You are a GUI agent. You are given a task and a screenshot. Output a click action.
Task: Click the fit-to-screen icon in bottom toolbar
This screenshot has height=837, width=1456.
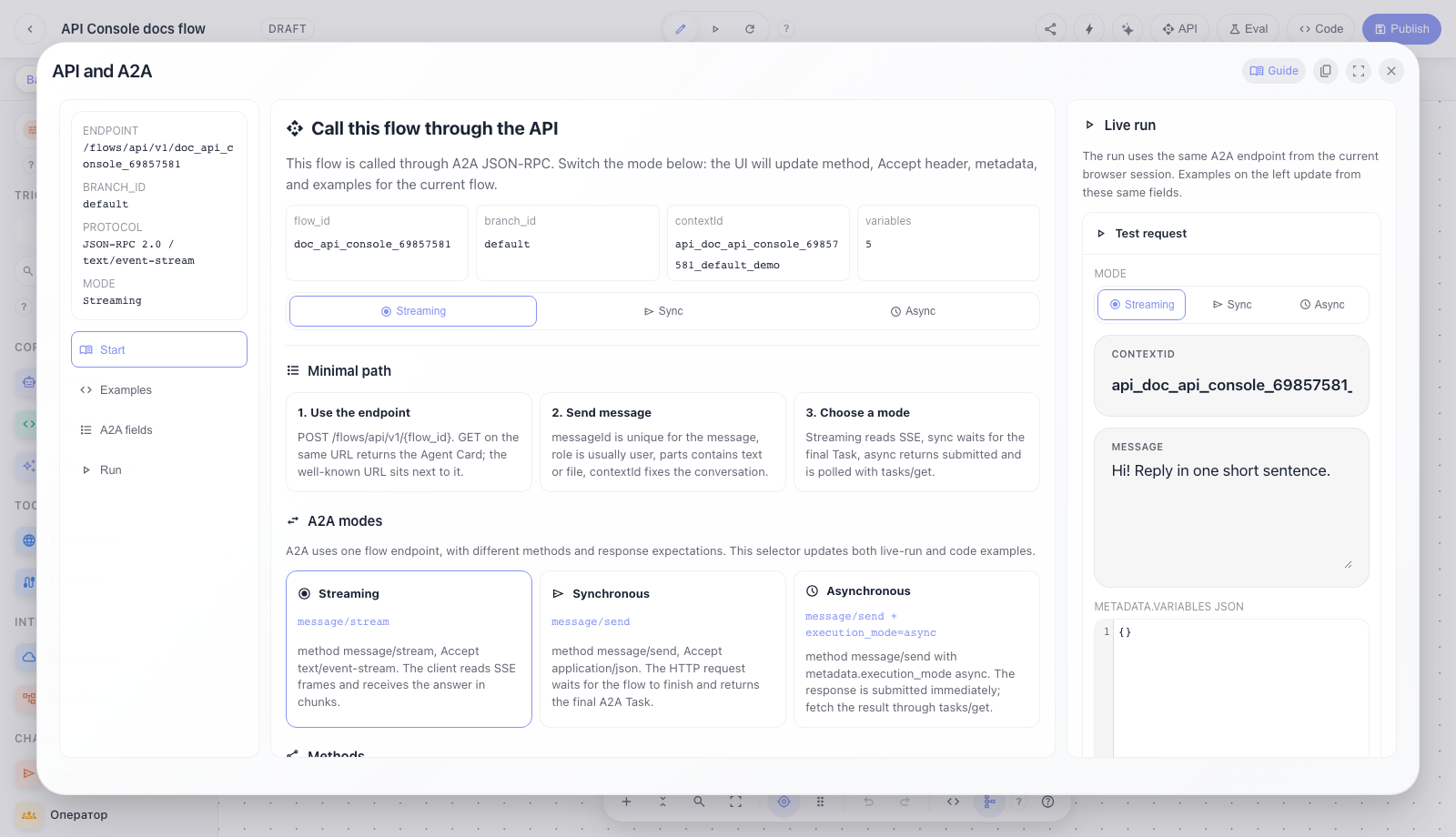pyautogui.click(x=735, y=802)
